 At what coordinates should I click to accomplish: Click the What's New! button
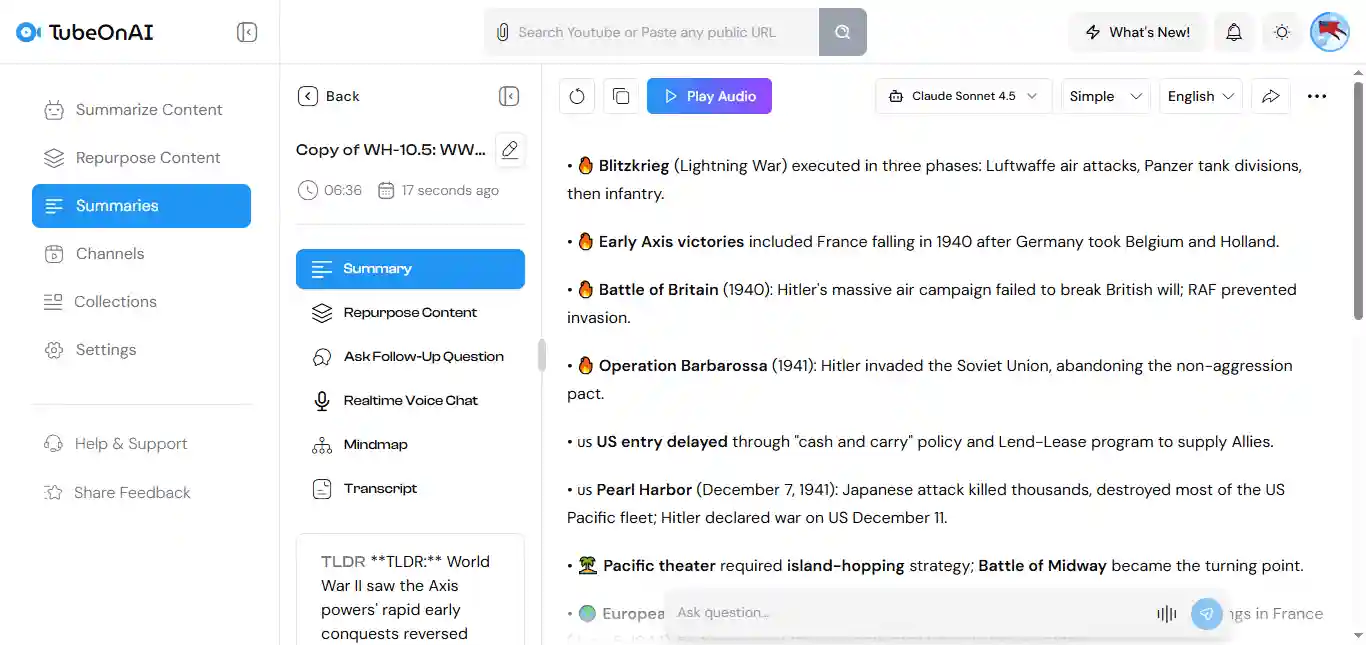[x=1137, y=32]
